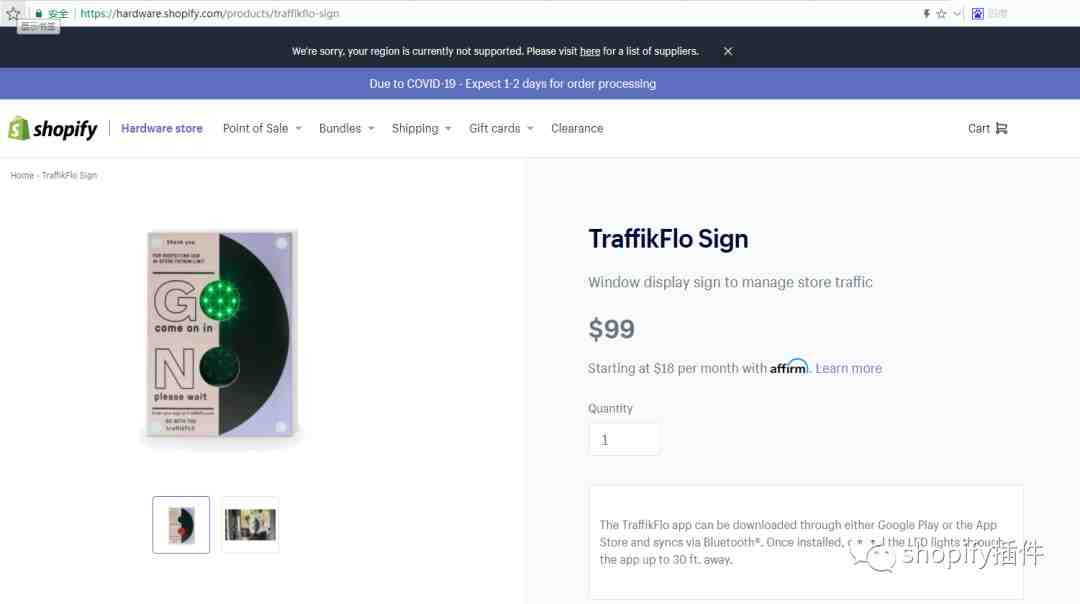1080x604 pixels.
Task: Click the Home breadcrumb link
Action: [x=22, y=176]
